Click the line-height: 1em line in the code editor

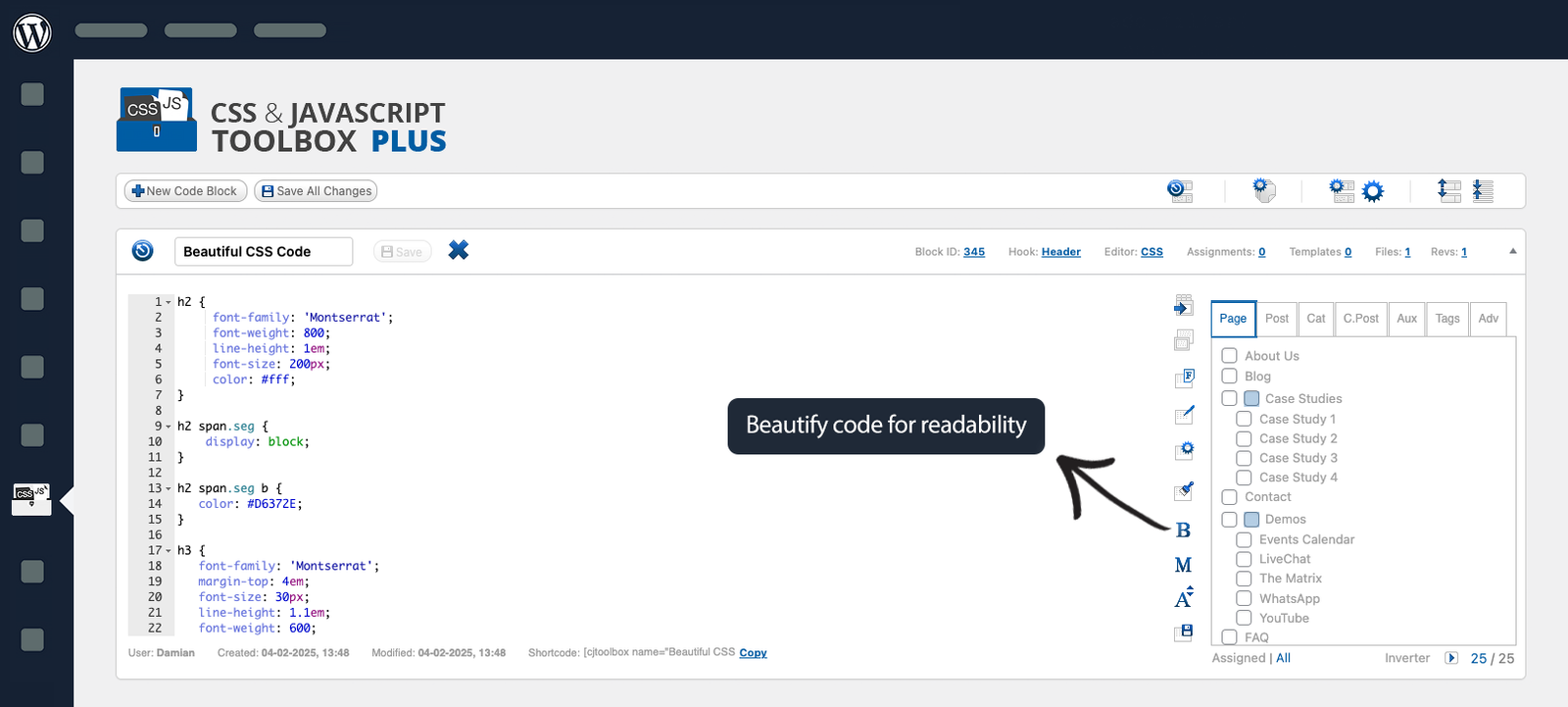click(x=271, y=348)
